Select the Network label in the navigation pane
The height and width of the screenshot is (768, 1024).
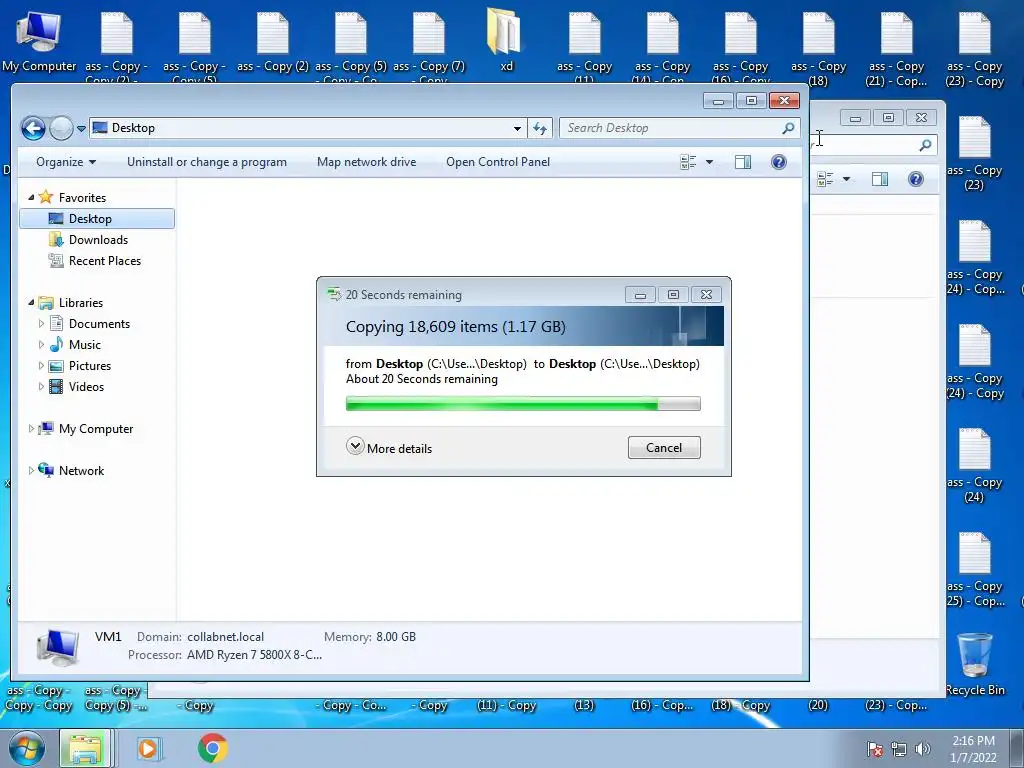[x=82, y=470]
